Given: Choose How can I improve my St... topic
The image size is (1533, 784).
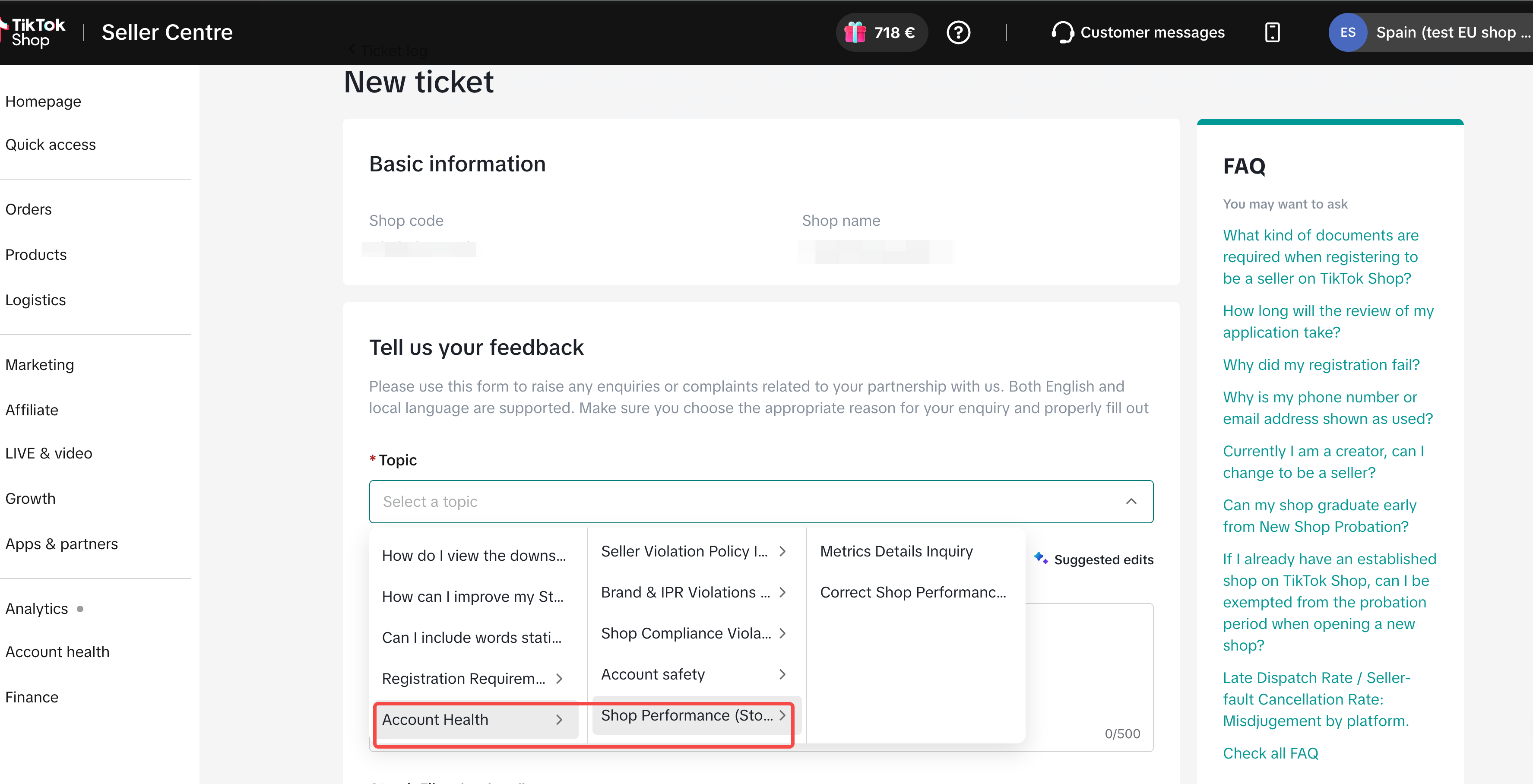Looking at the screenshot, I should tap(473, 596).
